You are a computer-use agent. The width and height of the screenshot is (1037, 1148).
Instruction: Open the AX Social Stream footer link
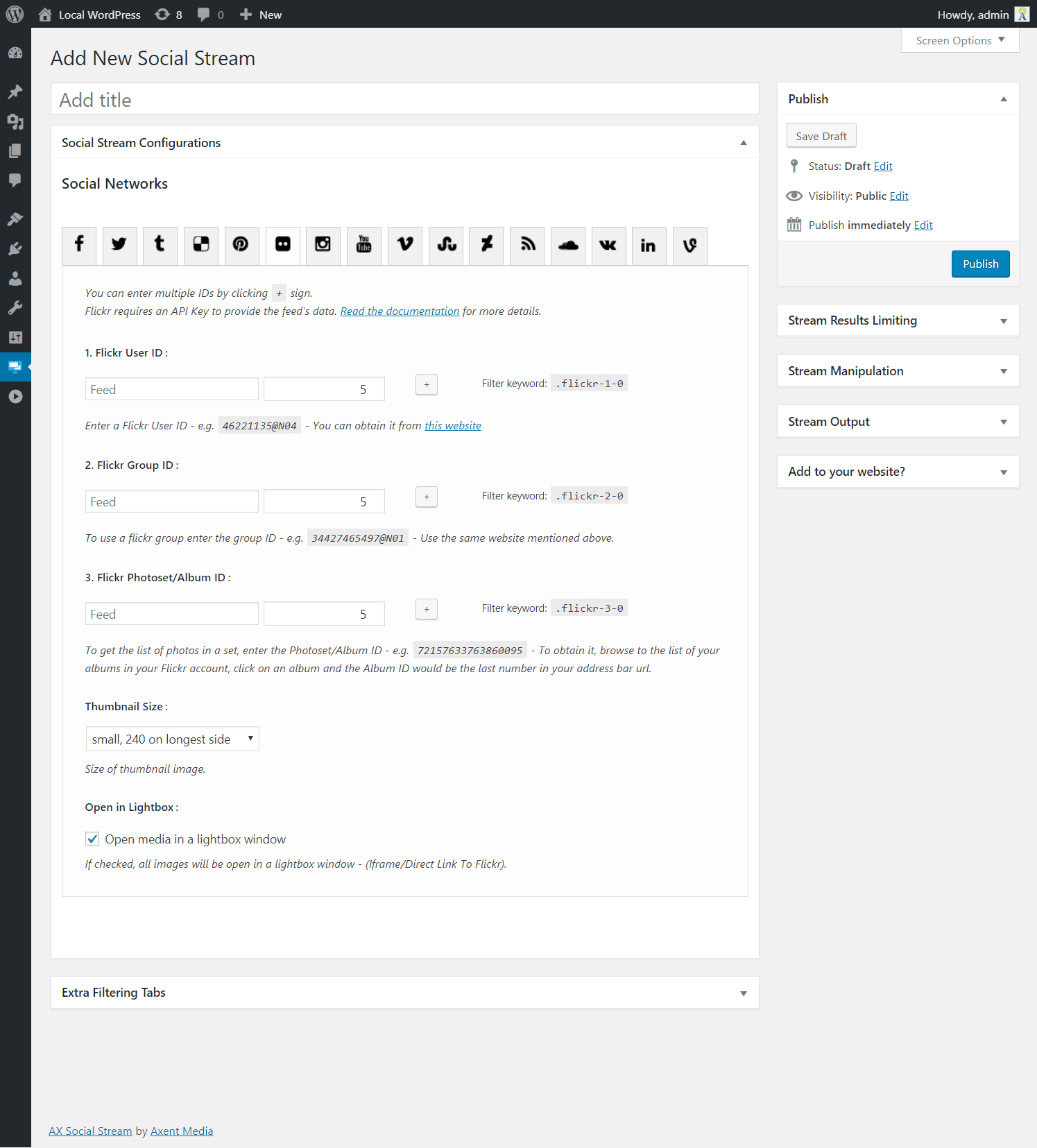tap(90, 1131)
